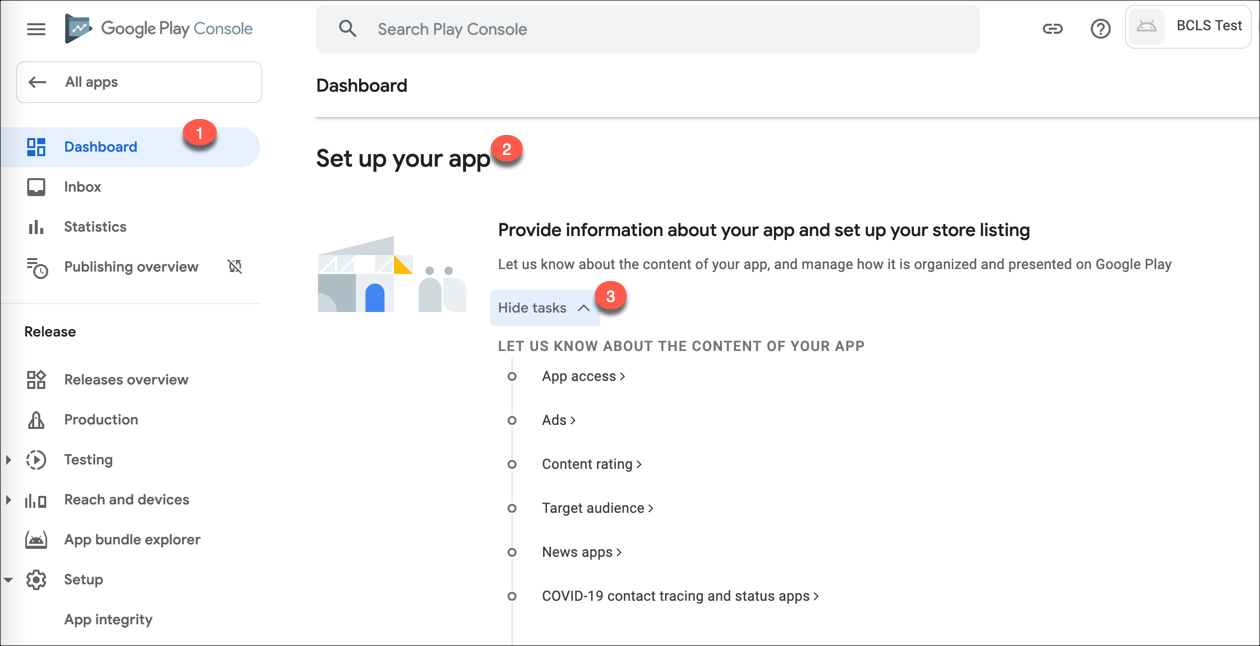
Task: Collapse the Setup section arrow
Action: coord(9,580)
